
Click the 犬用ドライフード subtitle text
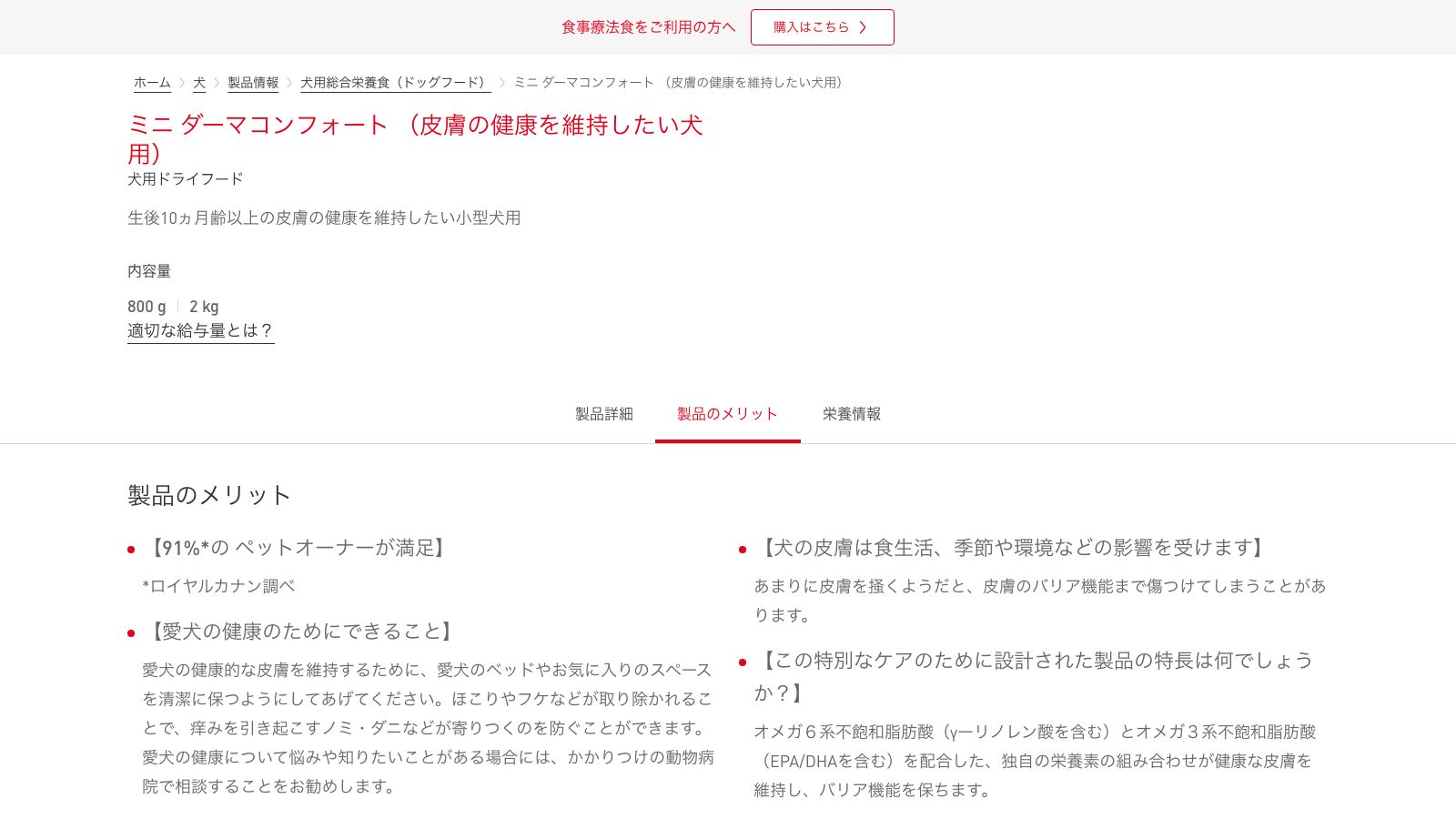186,179
